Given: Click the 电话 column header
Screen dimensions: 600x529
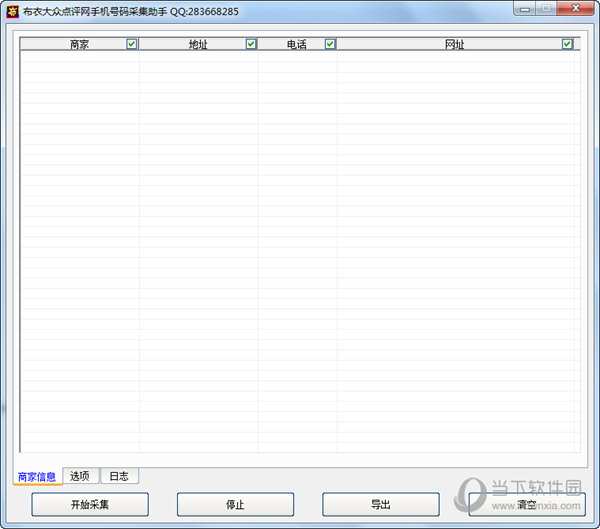Looking at the screenshot, I should pyautogui.click(x=297, y=44).
